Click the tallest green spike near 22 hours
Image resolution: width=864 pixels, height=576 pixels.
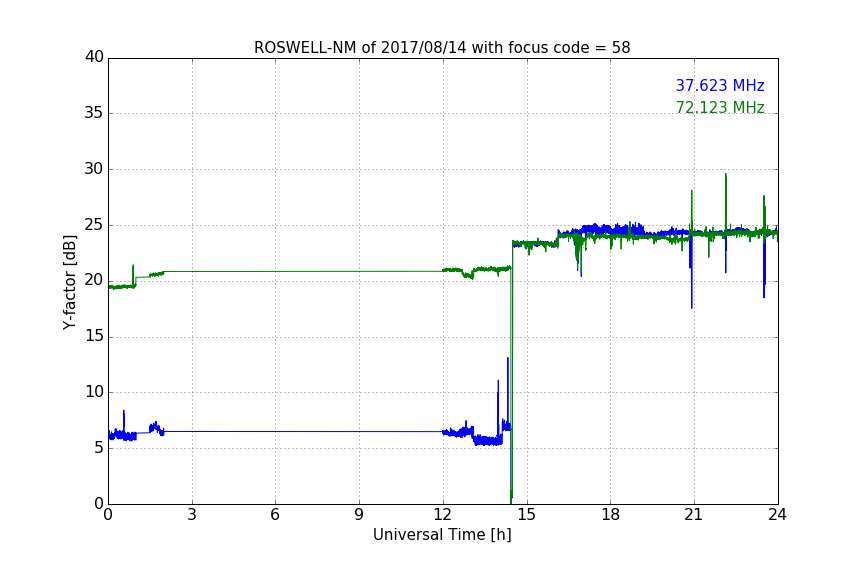coord(726,201)
